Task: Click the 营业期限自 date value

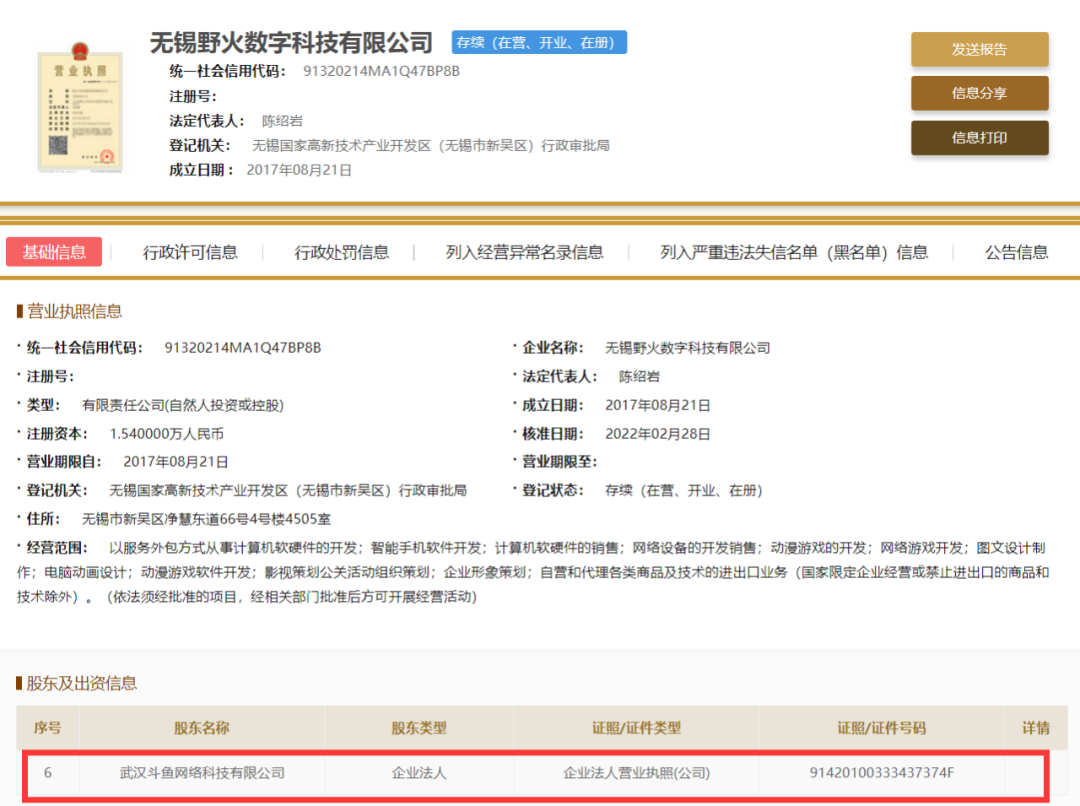Action: (176, 462)
